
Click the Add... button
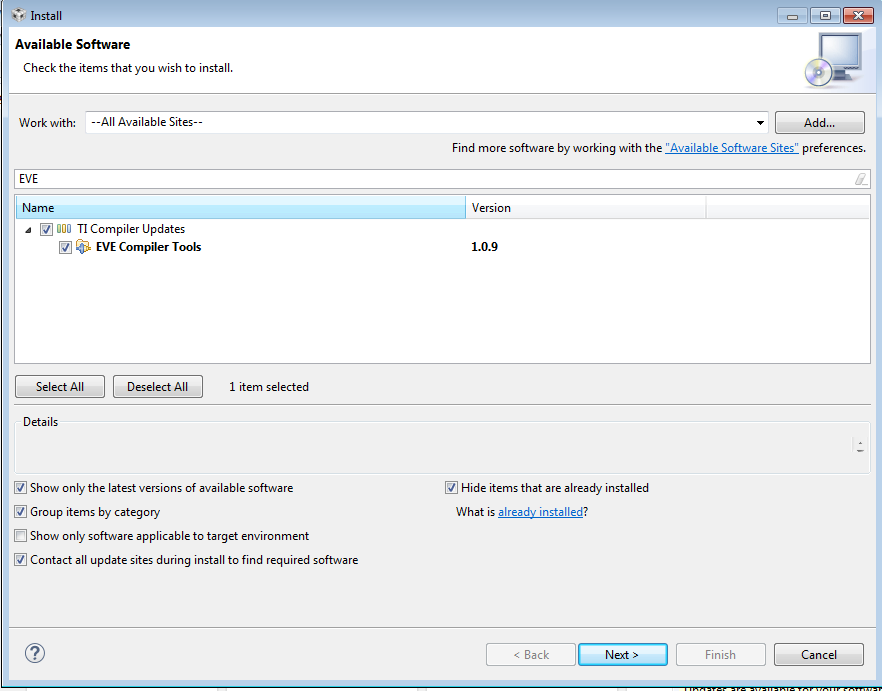[x=820, y=123]
